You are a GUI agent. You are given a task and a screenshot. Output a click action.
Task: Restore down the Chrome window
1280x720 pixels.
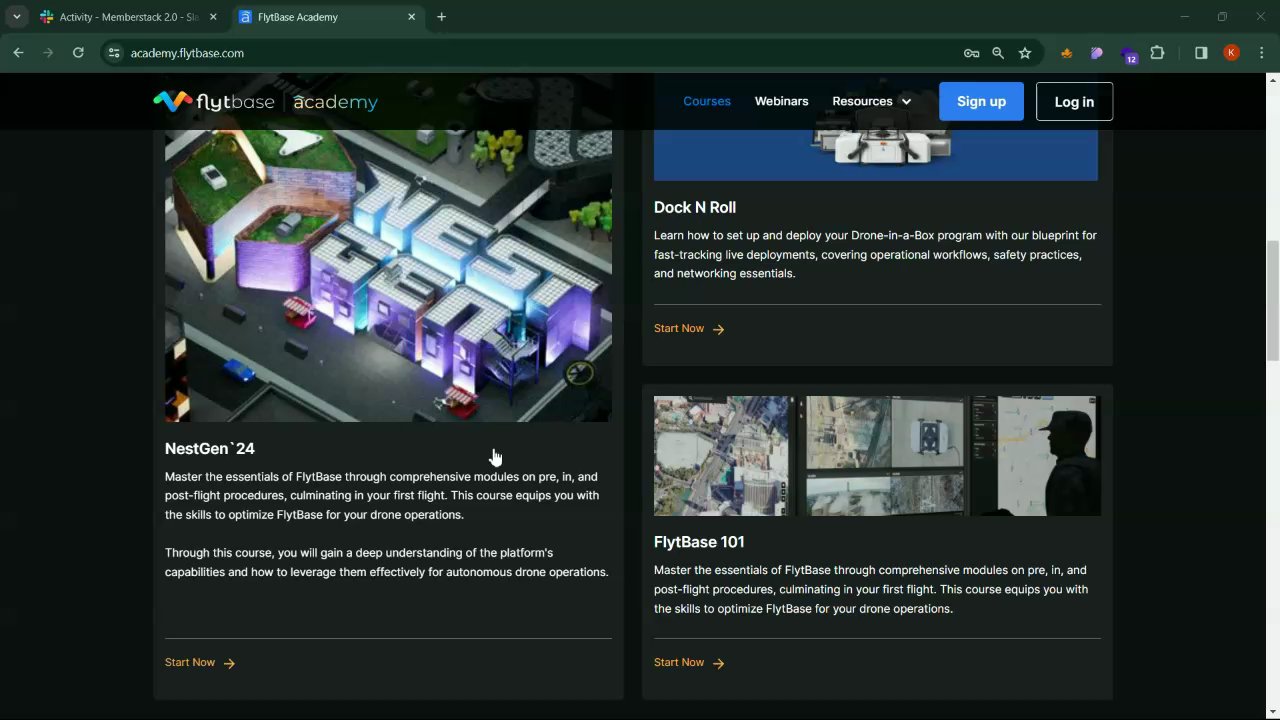(1222, 17)
